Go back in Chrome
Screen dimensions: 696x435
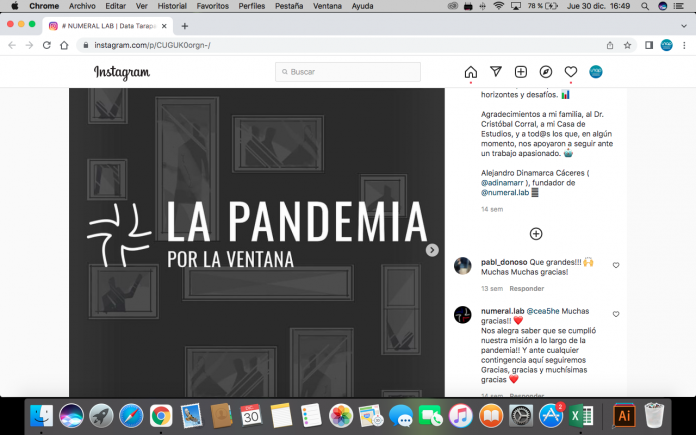(x=12, y=45)
